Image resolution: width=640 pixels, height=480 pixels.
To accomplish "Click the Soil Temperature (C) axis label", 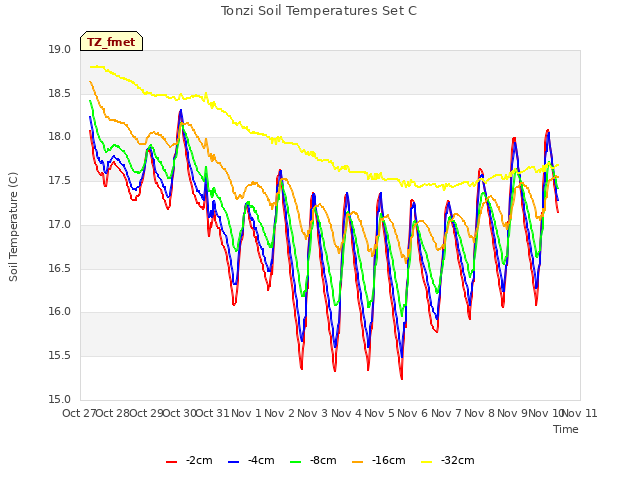I will coord(13,227).
